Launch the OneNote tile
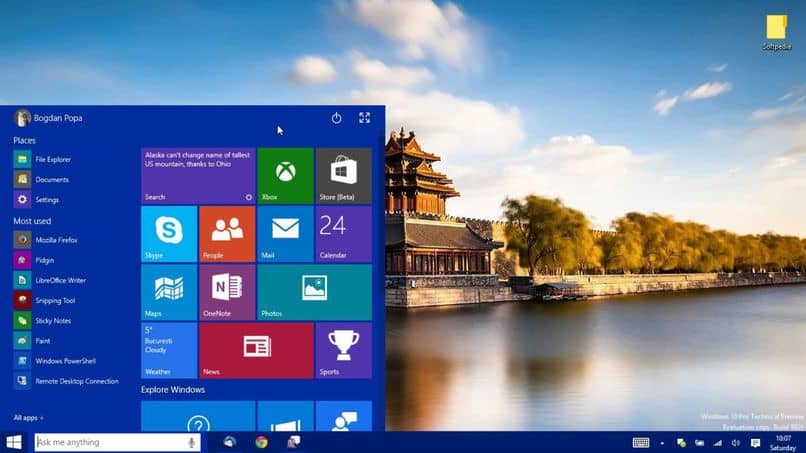This screenshot has height=453, width=806. [x=227, y=292]
